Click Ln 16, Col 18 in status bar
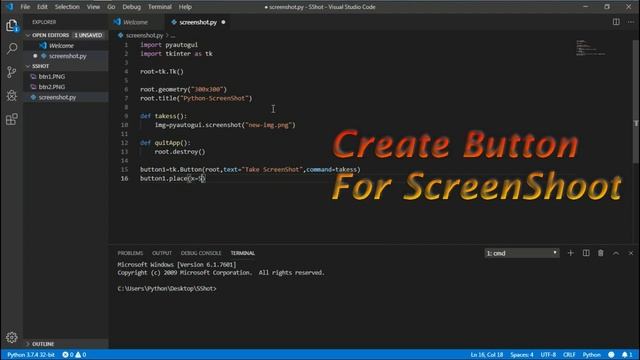Image resolution: width=640 pixels, height=360 pixels. coord(487,355)
